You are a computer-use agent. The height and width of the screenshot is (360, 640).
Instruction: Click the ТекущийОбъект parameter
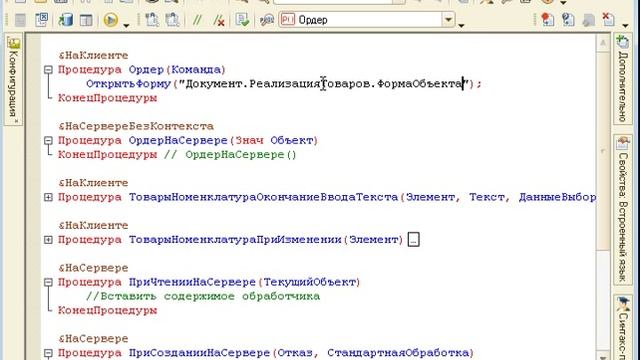click(309, 282)
